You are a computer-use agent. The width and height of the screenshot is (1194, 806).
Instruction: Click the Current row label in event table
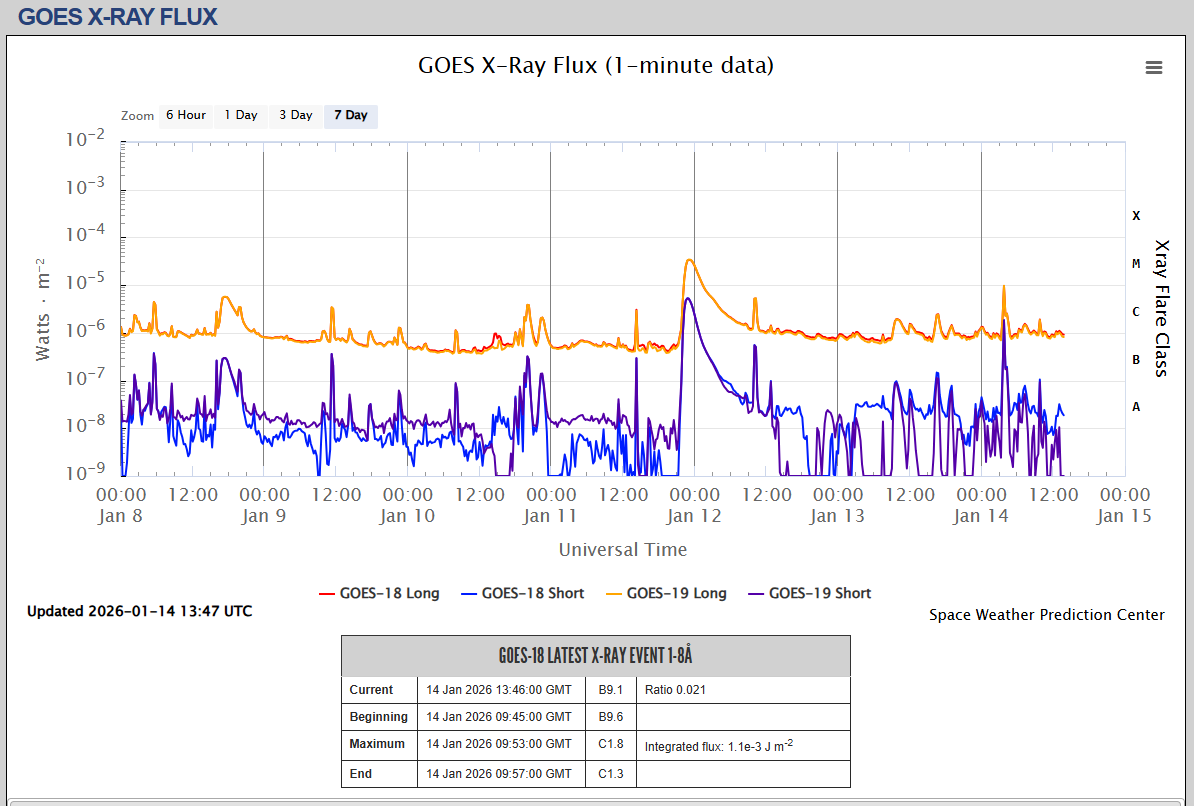coord(371,690)
